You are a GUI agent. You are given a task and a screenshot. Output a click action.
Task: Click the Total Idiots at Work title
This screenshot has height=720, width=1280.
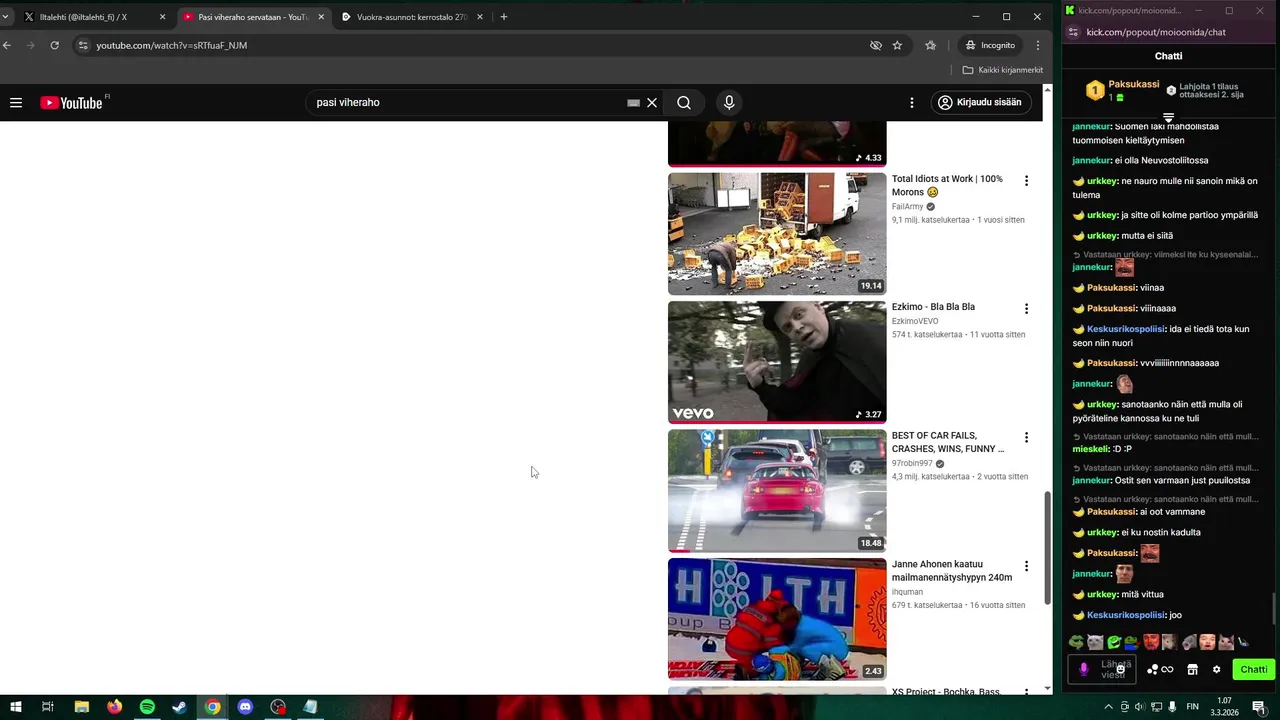click(947, 185)
